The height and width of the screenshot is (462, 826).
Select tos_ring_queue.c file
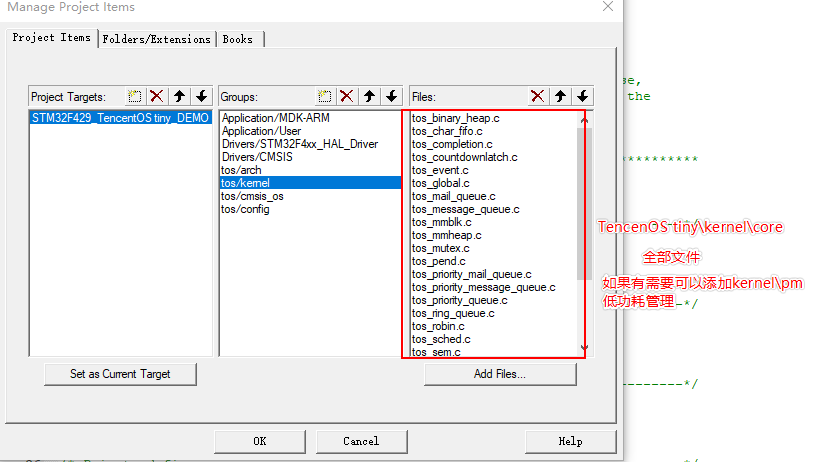coord(453,313)
